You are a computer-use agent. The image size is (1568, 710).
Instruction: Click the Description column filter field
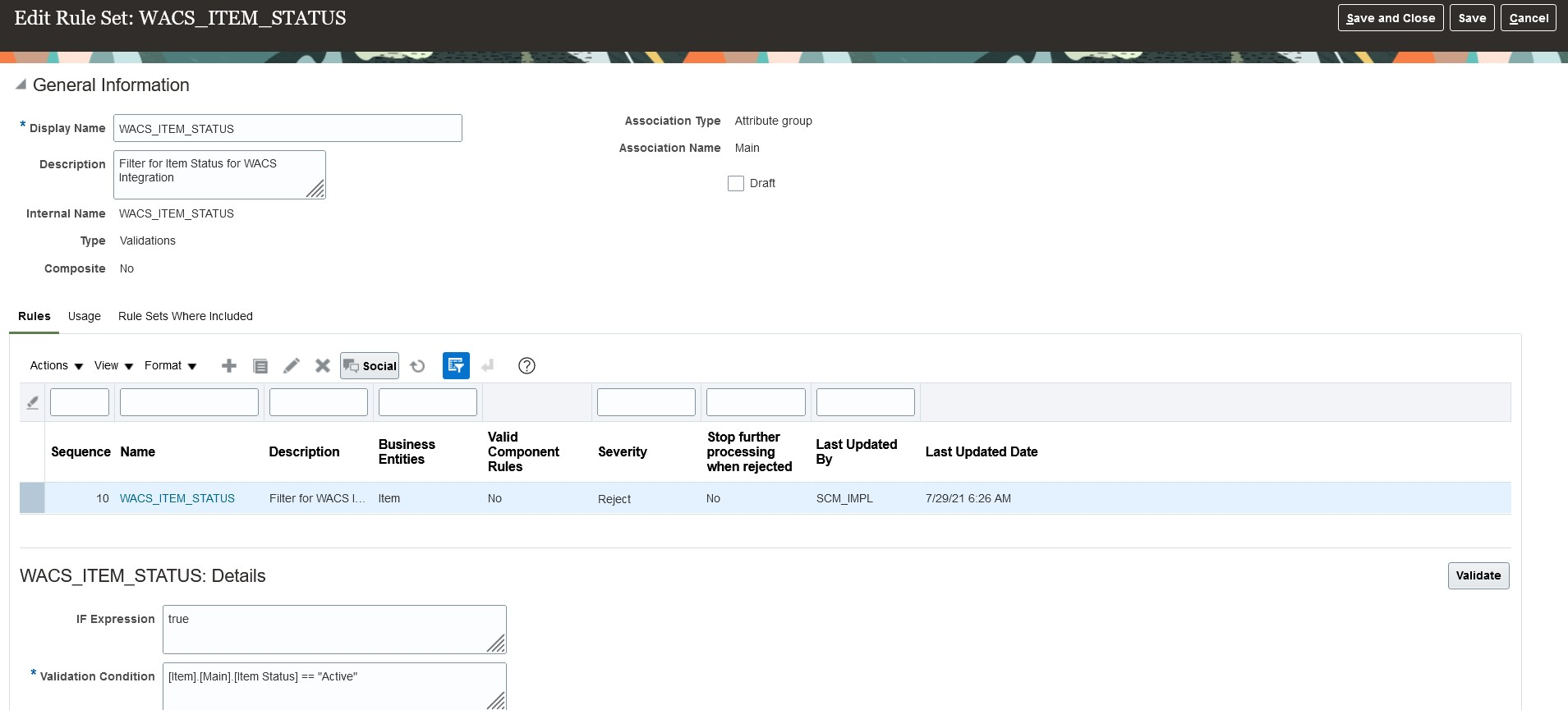[x=319, y=402]
